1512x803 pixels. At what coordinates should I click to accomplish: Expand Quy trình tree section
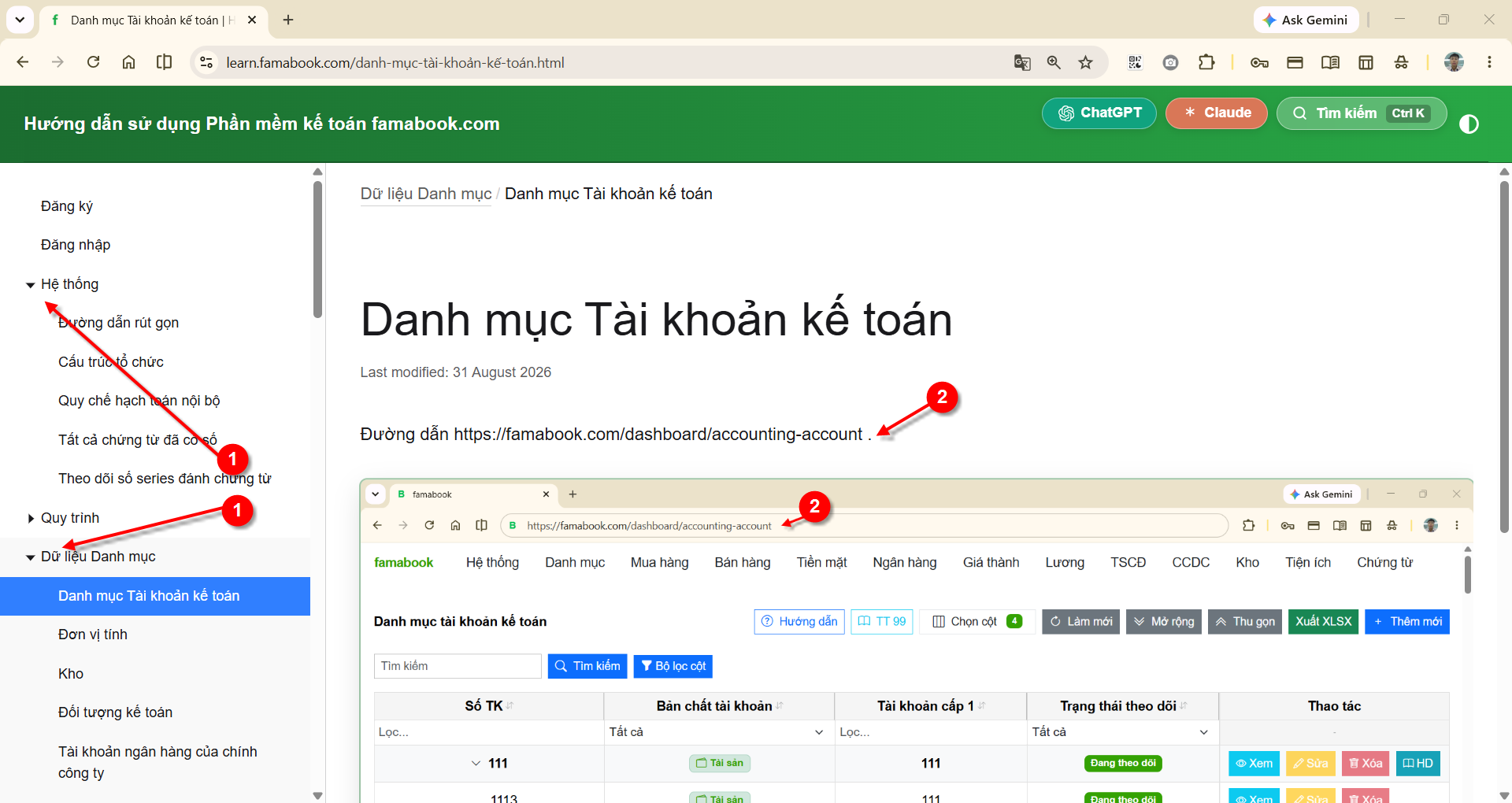30,519
